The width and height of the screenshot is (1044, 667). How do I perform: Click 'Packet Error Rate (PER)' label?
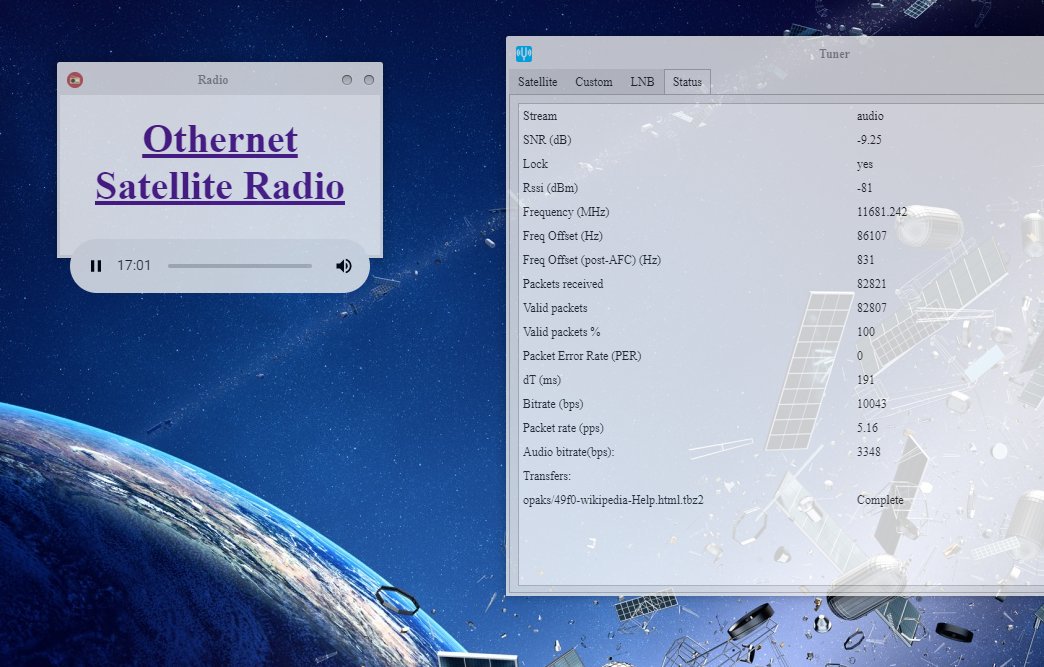coord(582,355)
